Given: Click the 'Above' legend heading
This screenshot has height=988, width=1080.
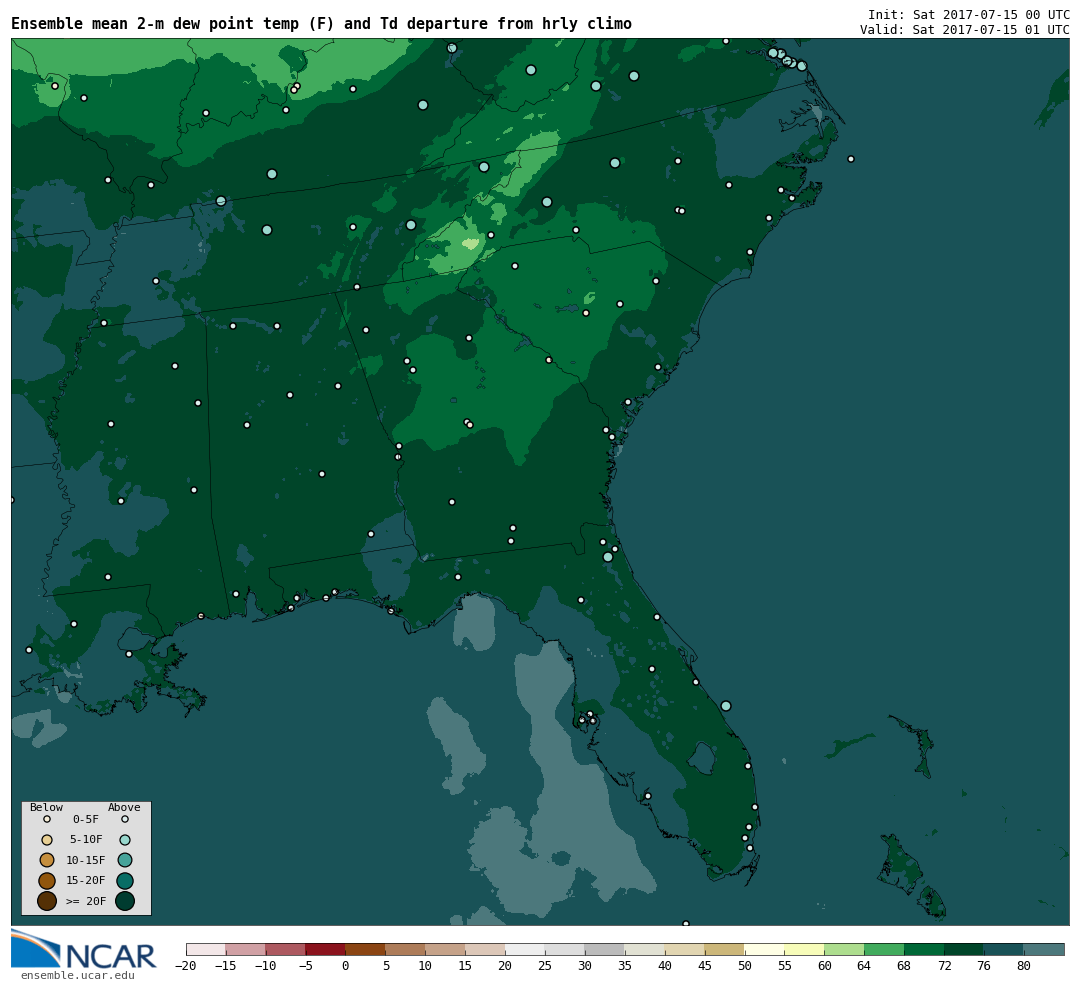Looking at the screenshot, I should (x=124, y=807).
